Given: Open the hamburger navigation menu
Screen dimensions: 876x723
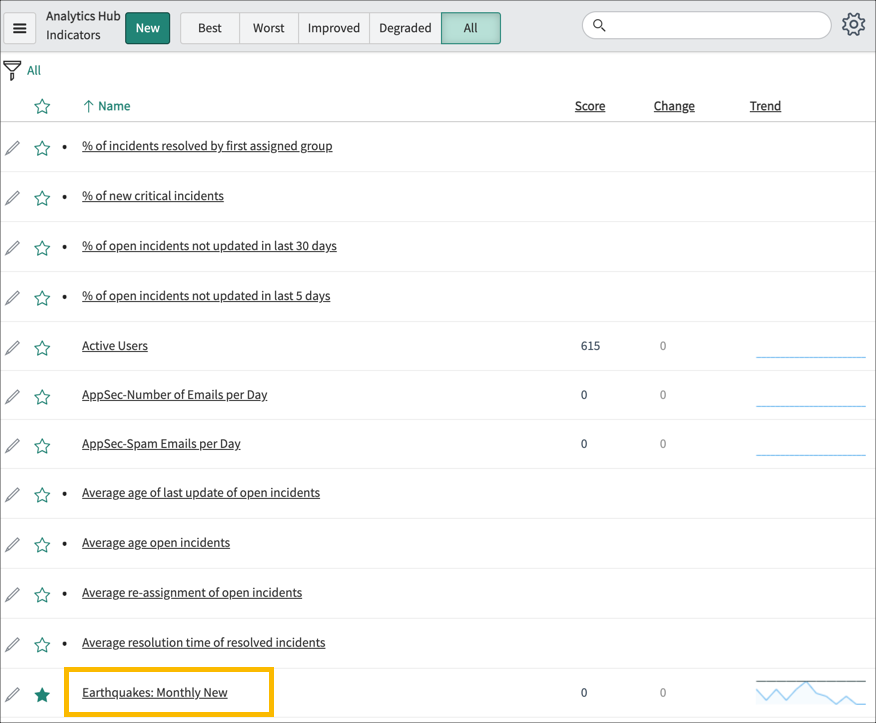Looking at the screenshot, I should pyautogui.click(x=20, y=27).
